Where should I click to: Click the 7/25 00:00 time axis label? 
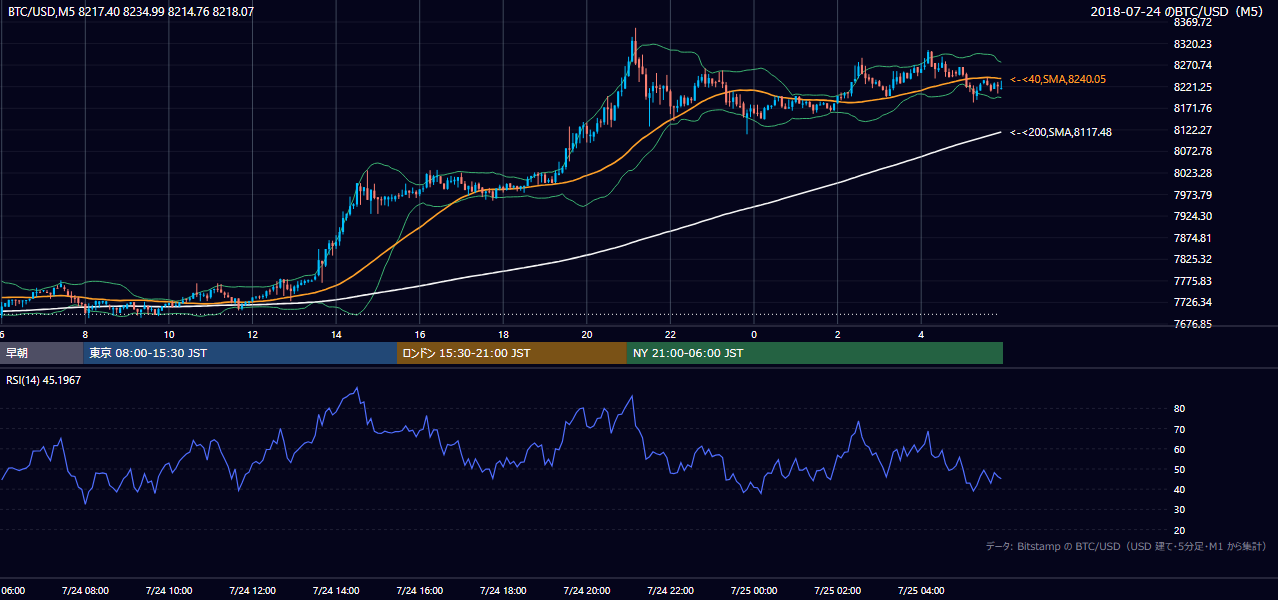click(753, 590)
